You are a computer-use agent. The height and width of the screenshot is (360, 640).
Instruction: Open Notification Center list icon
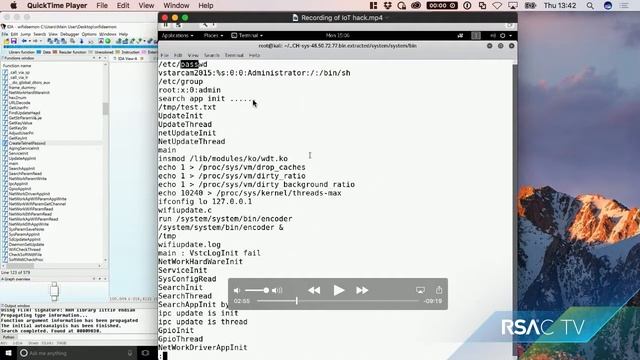click(624, 5)
